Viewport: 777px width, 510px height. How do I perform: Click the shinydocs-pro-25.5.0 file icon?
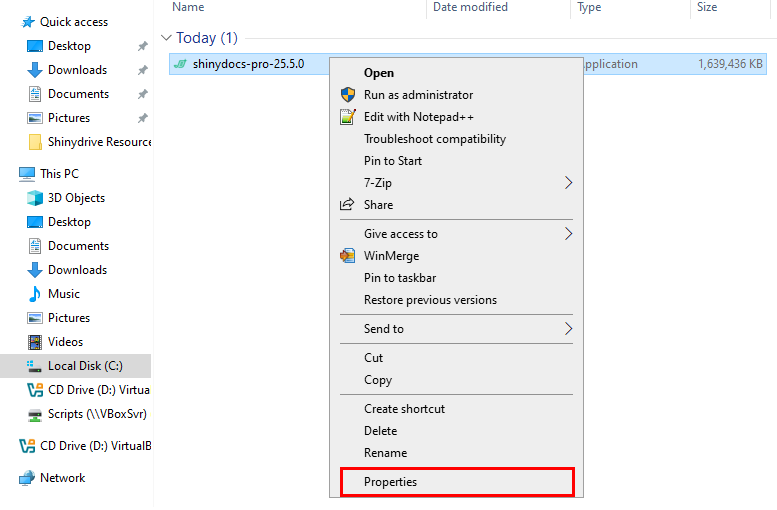pos(180,64)
